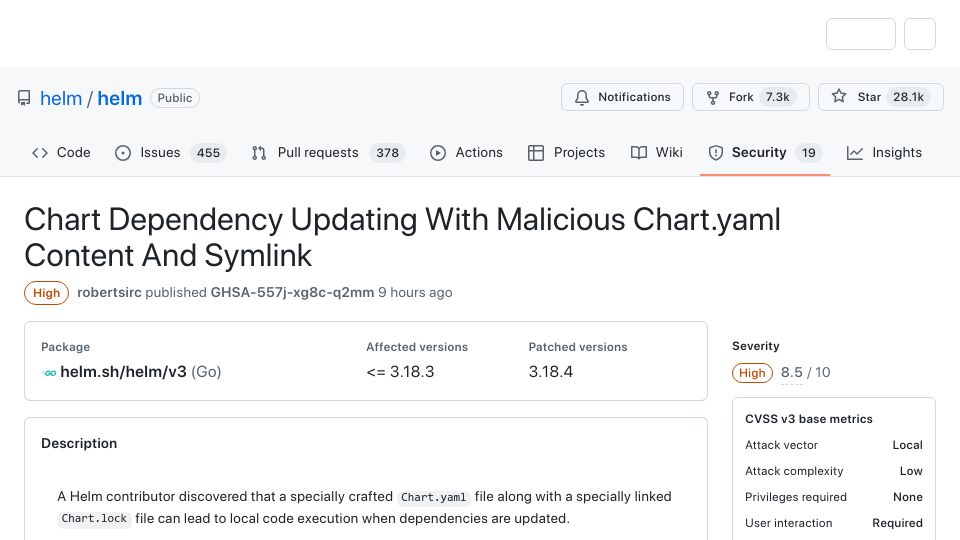960x540 pixels.
Task: View the 7.3k fork count
Action: pos(778,97)
